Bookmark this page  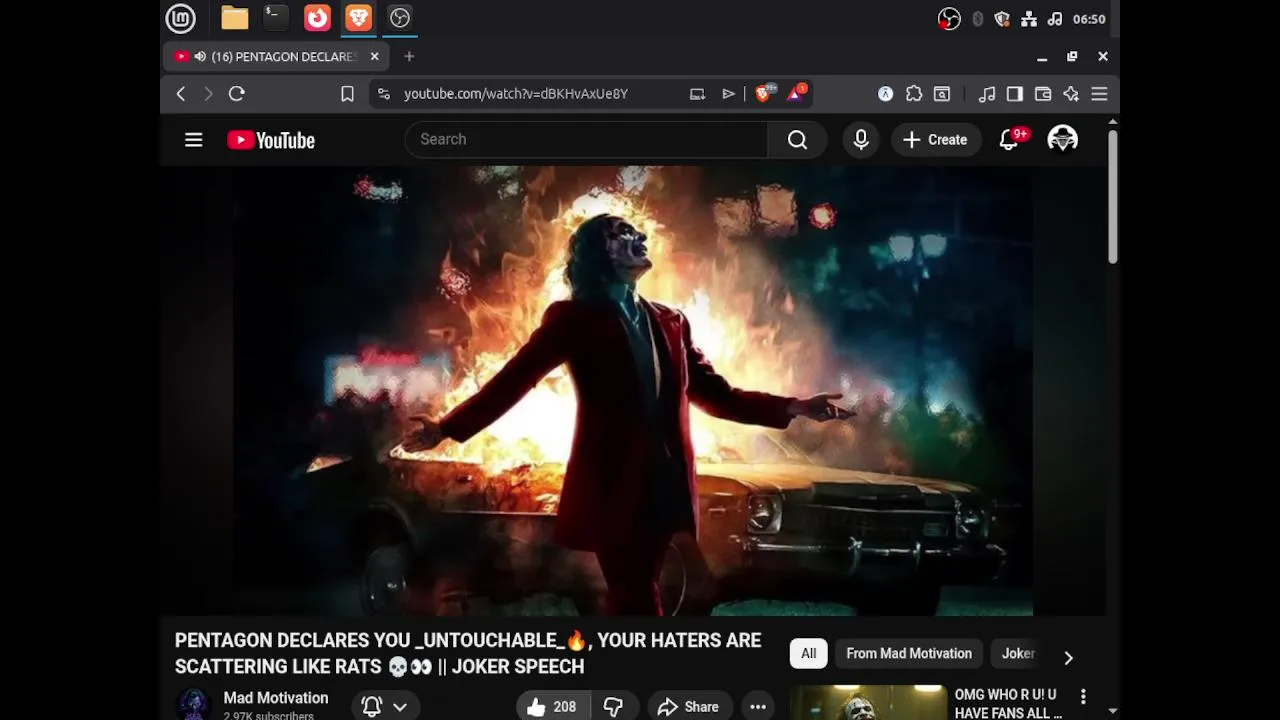(347, 94)
